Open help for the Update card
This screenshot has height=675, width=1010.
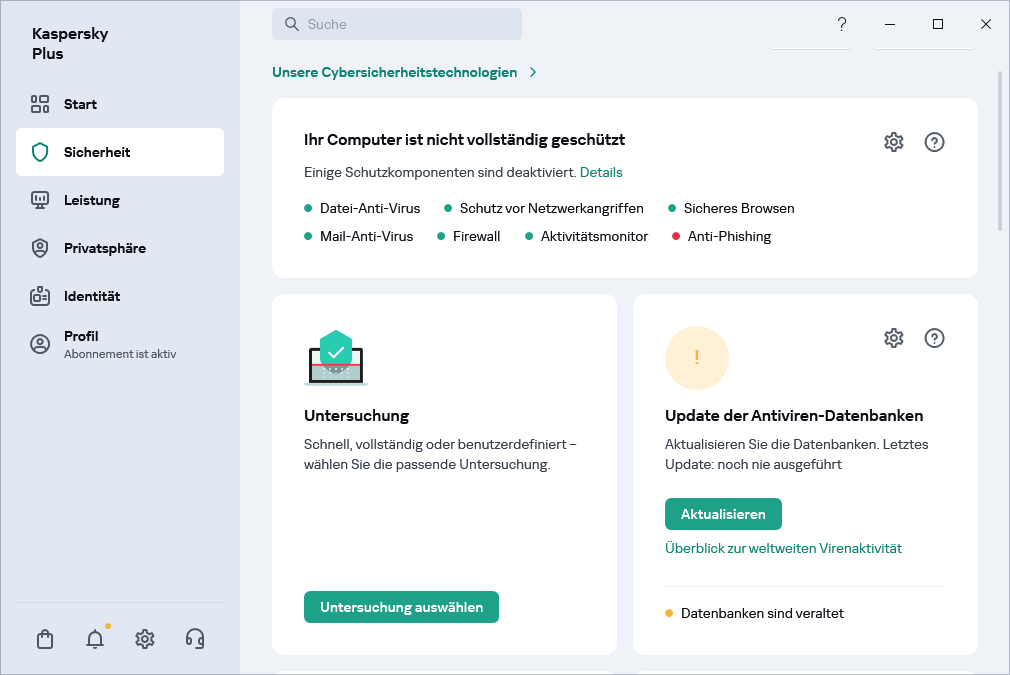pyautogui.click(x=934, y=338)
